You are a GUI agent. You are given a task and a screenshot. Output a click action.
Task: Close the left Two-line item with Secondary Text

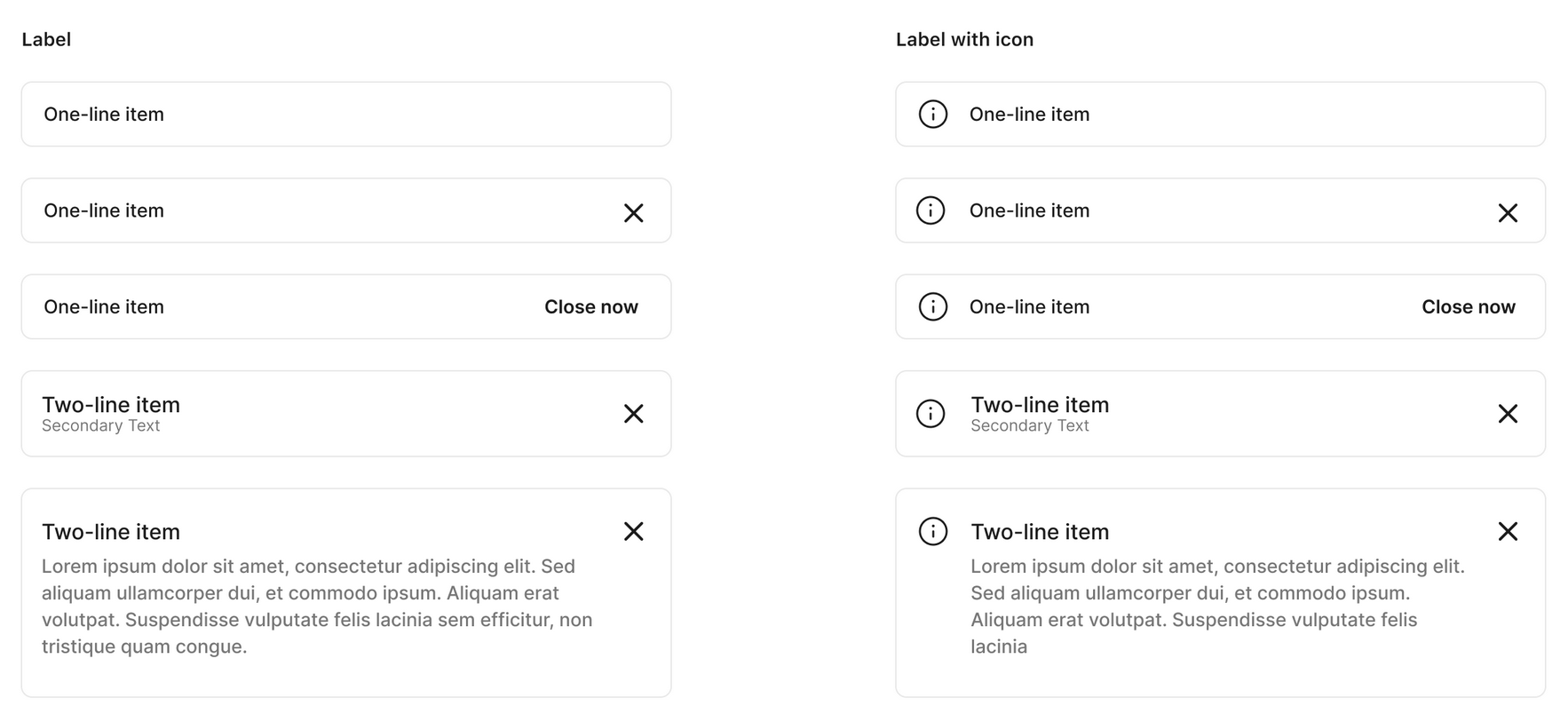(633, 413)
